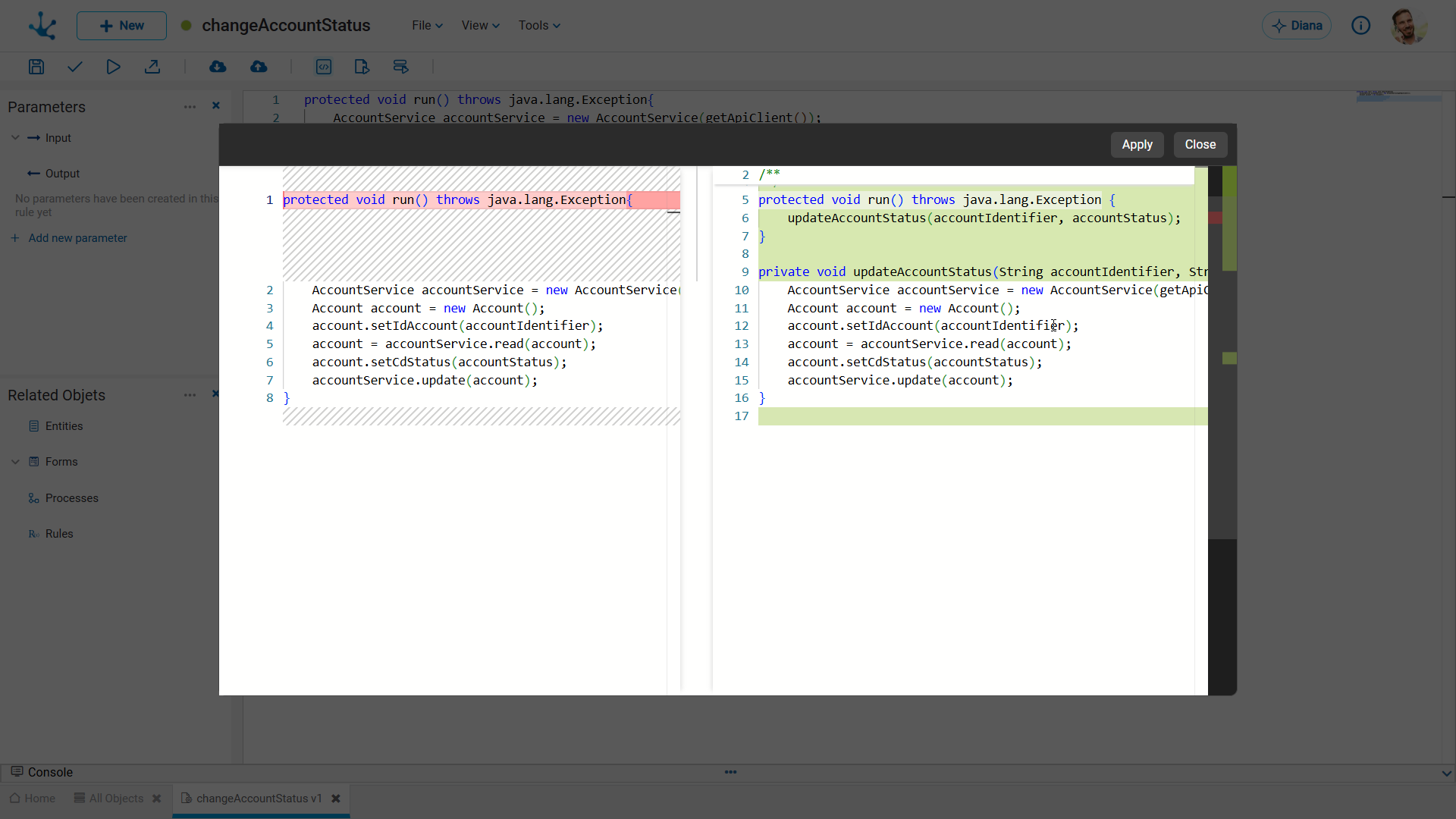1456x819 pixels.
Task: Expand the Forms tree item
Action: 15,462
